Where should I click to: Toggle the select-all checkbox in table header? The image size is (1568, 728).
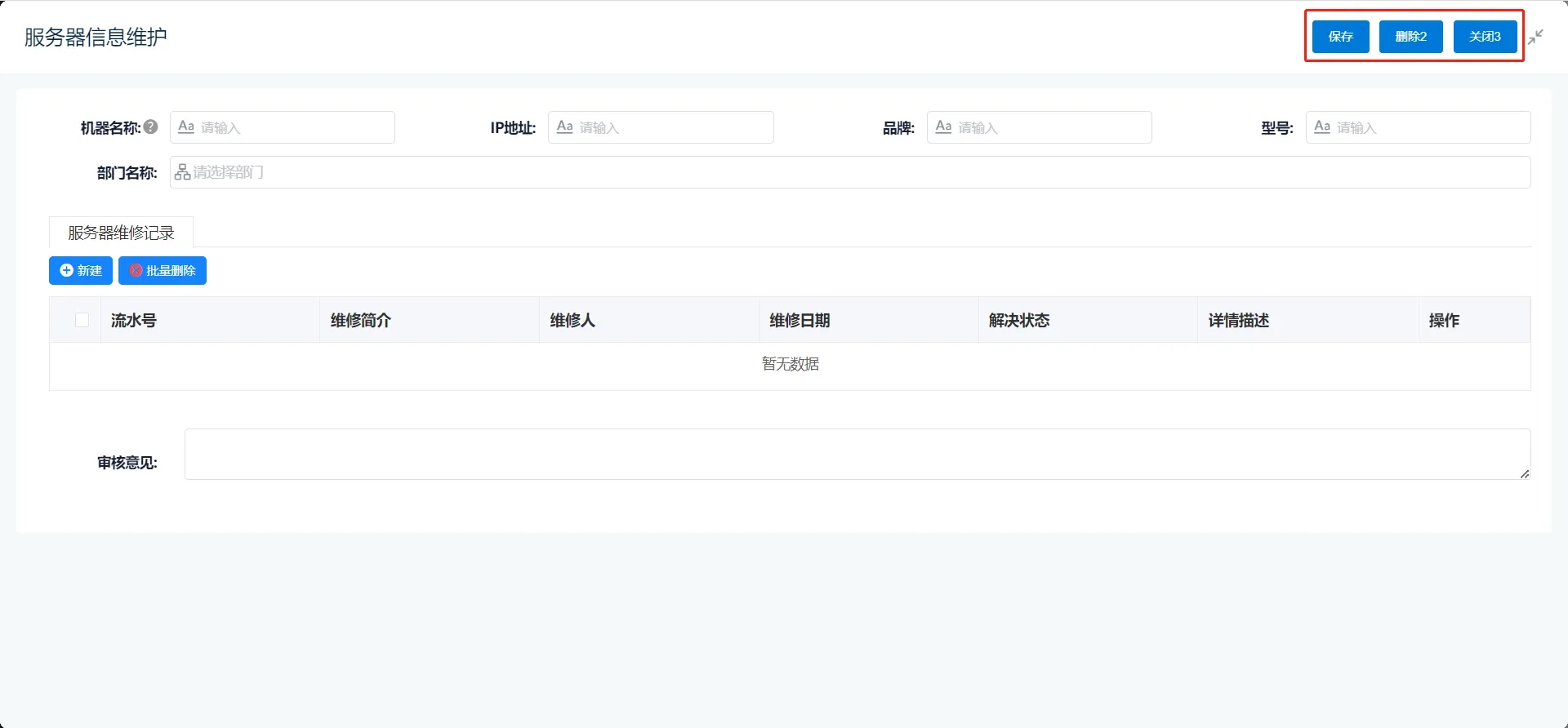click(82, 320)
